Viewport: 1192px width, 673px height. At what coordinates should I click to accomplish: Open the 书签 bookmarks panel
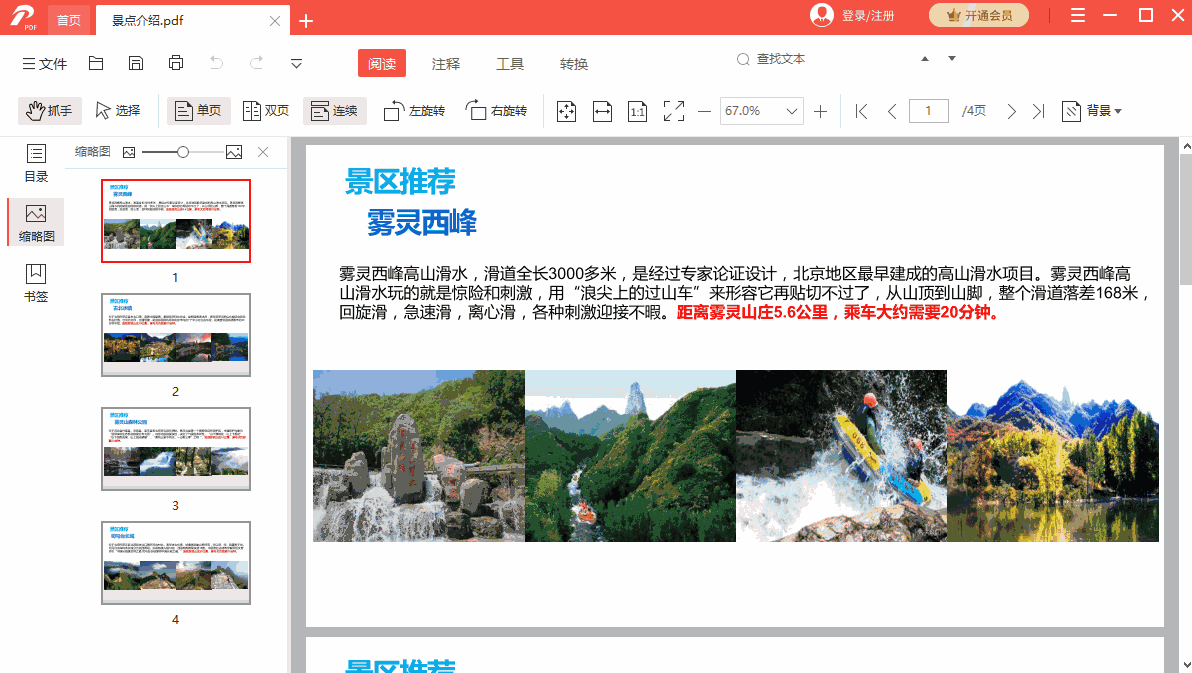click(x=36, y=283)
